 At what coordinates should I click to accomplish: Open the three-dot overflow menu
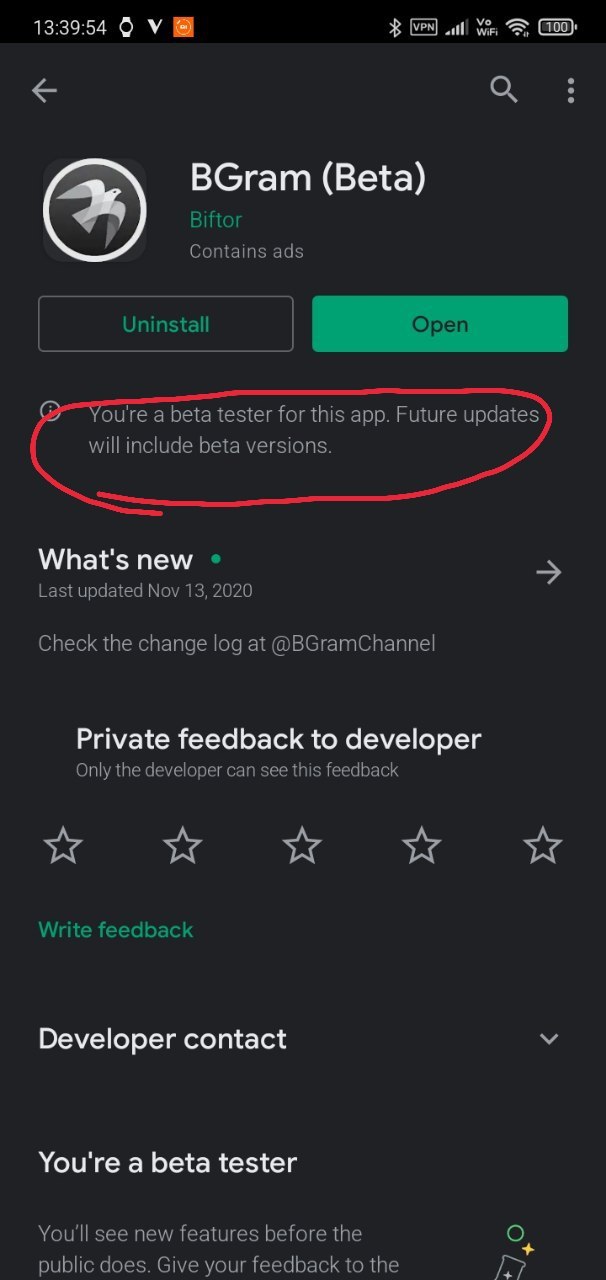coord(571,91)
